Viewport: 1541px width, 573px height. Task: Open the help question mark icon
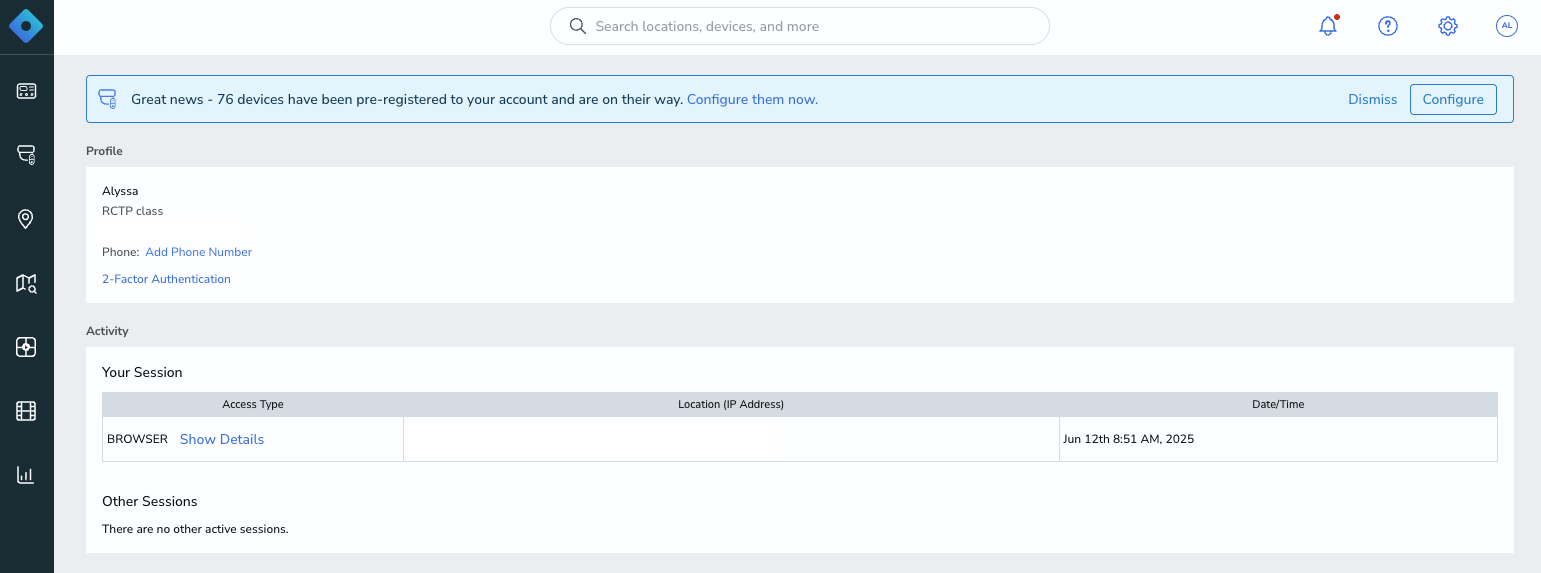[x=1387, y=26]
